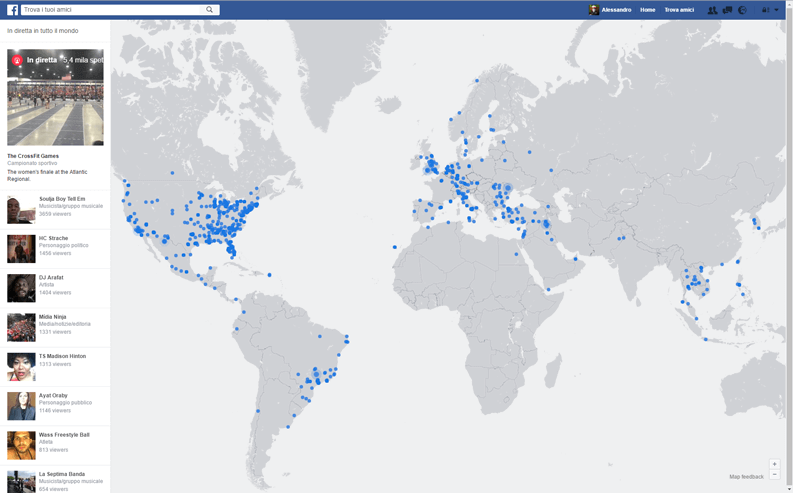Focus the 'Trova i tuoi amici' search field
This screenshot has height=493, width=793.
pyautogui.click(x=111, y=10)
